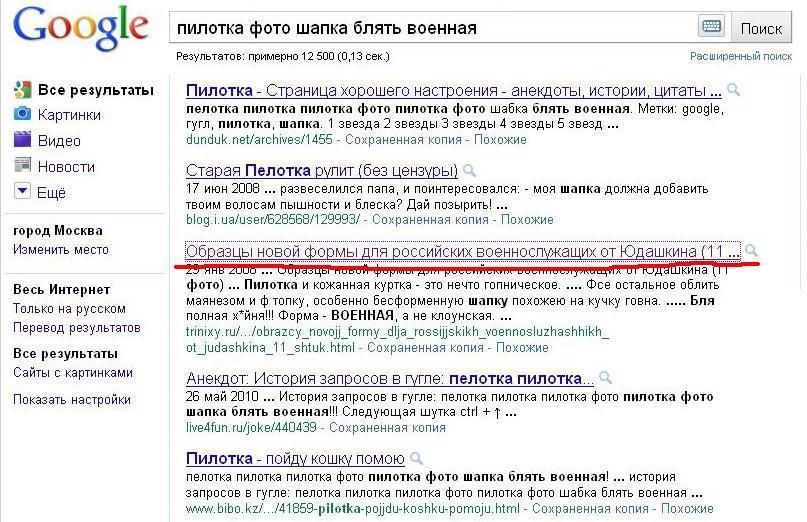Click preview magnifier beside the Юдашкина result
807x522 pixels.
coord(751,250)
